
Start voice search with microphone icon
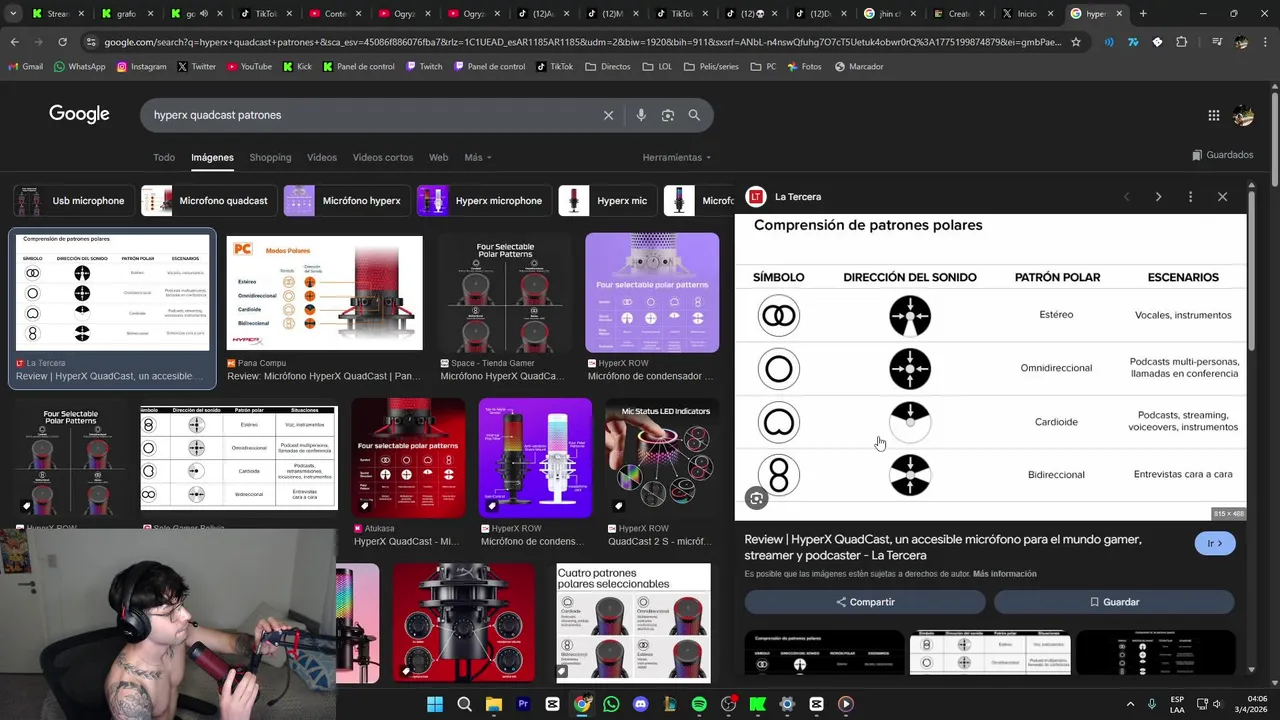(641, 115)
